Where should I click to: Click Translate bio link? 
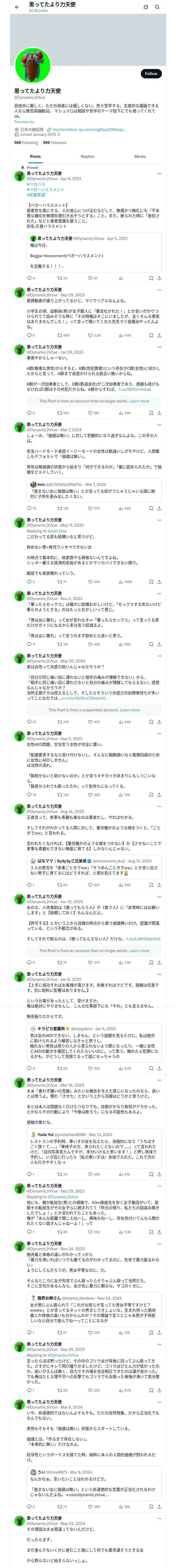click(x=24, y=122)
